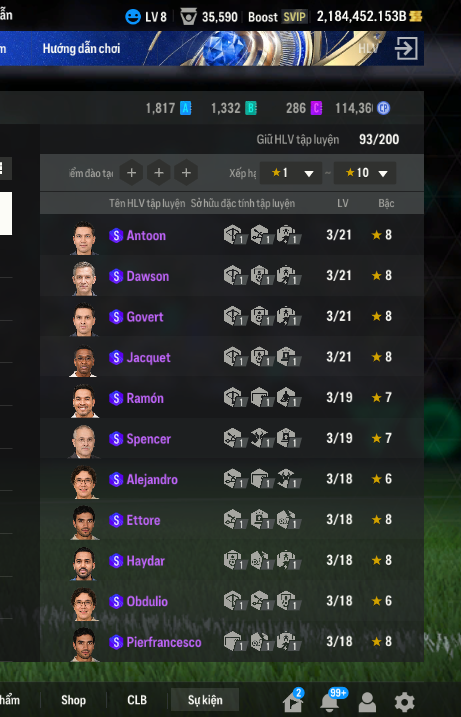461x717 pixels.
Task: Select the Hướng dẫn chơi tab
Action: [x=81, y=48]
